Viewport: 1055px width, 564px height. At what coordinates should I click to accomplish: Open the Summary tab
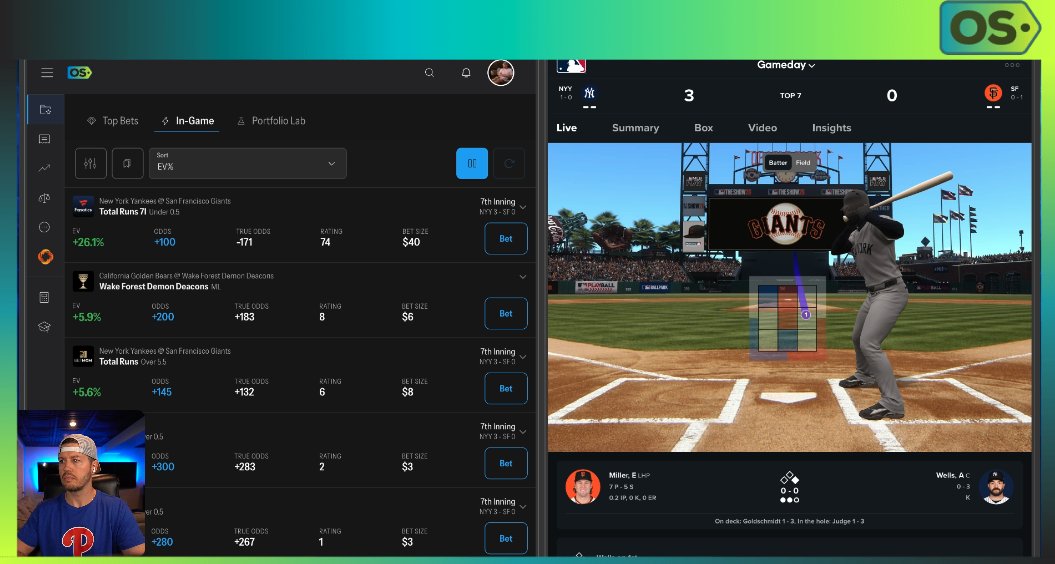click(x=635, y=128)
